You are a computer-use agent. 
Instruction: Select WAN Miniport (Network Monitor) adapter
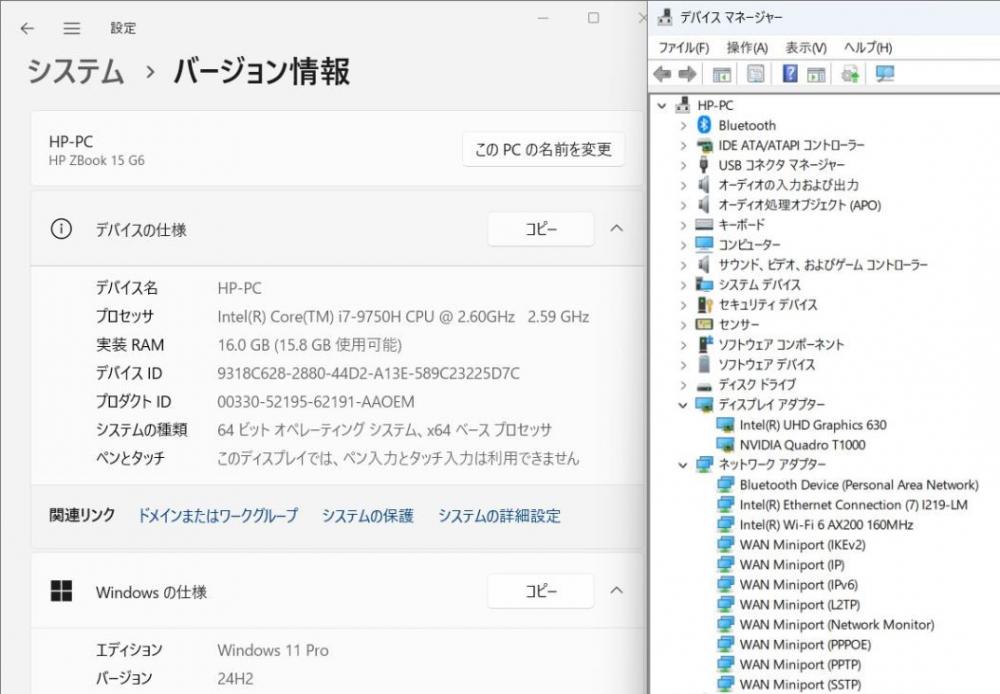(x=837, y=624)
